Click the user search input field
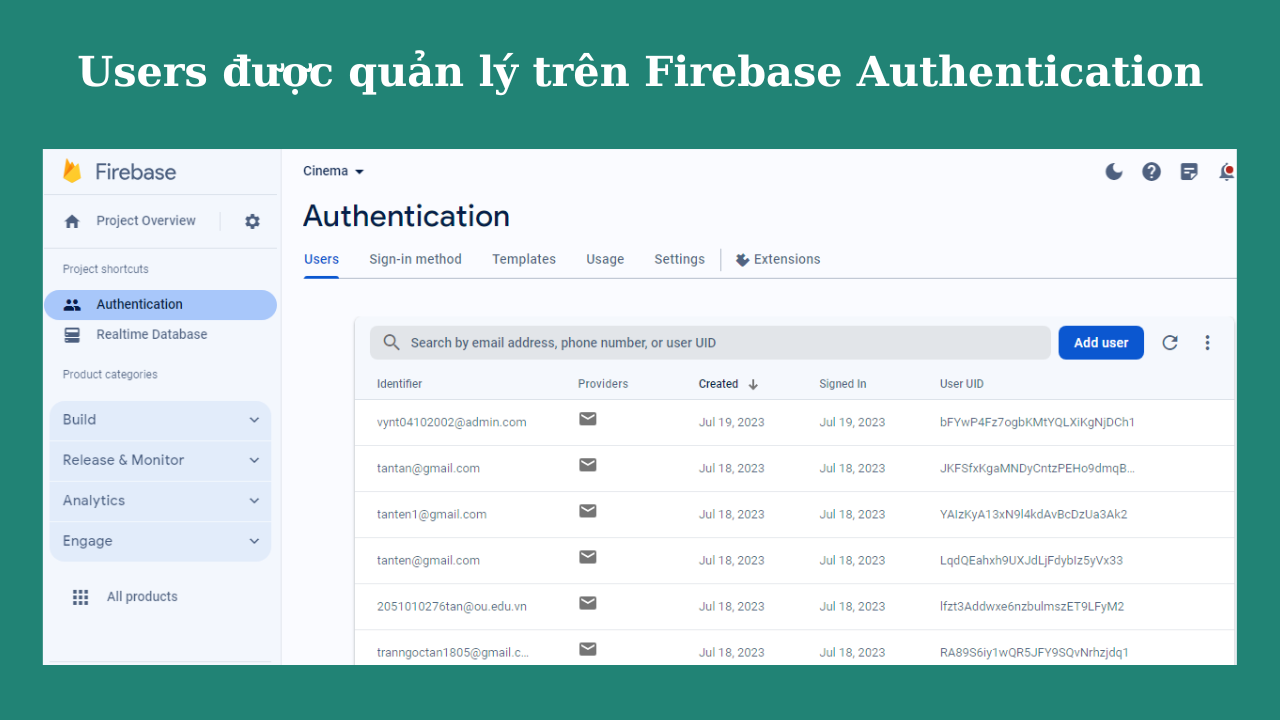The height and width of the screenshot is (720, 1280). pos(710,343)
